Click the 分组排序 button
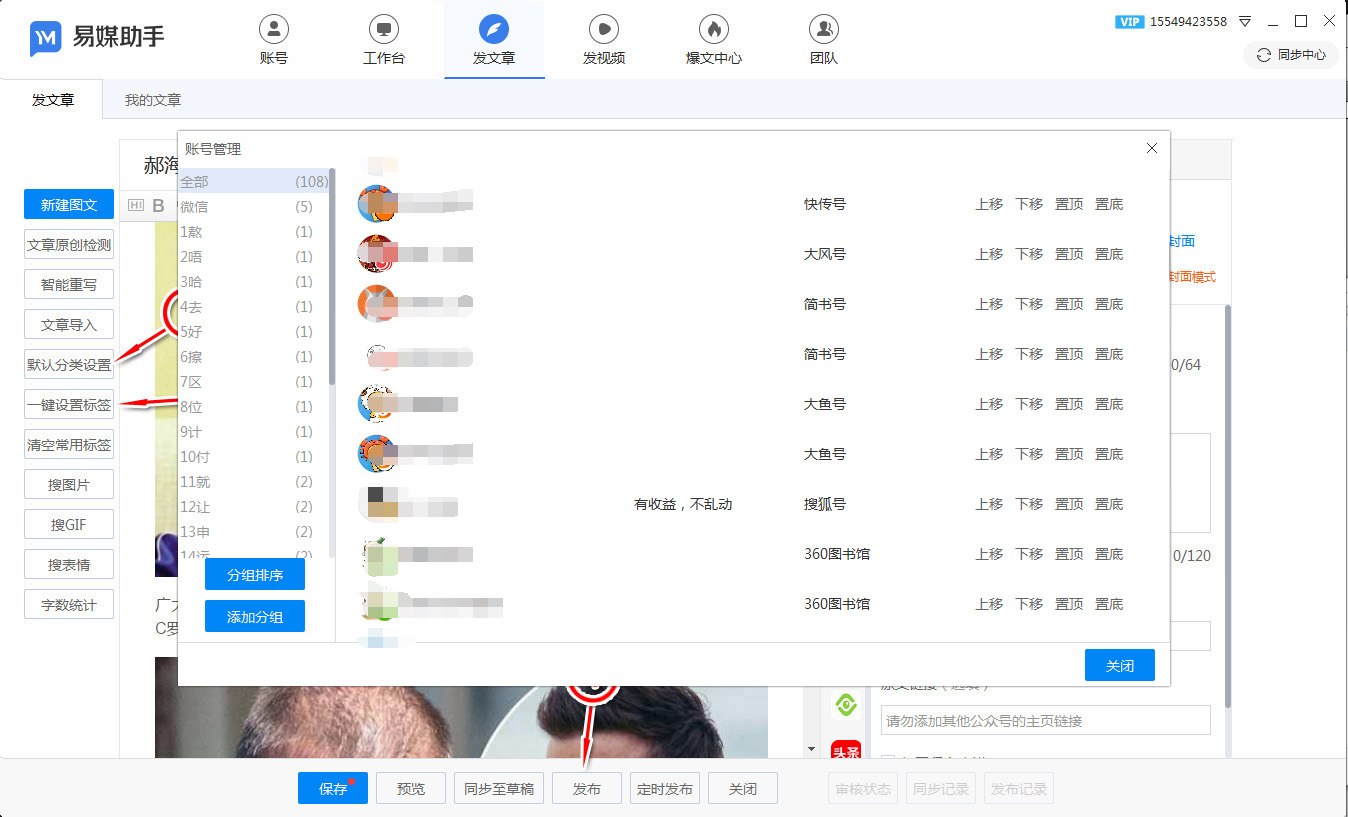This screenshot has width=1348, height=817. tap(255, 575)
